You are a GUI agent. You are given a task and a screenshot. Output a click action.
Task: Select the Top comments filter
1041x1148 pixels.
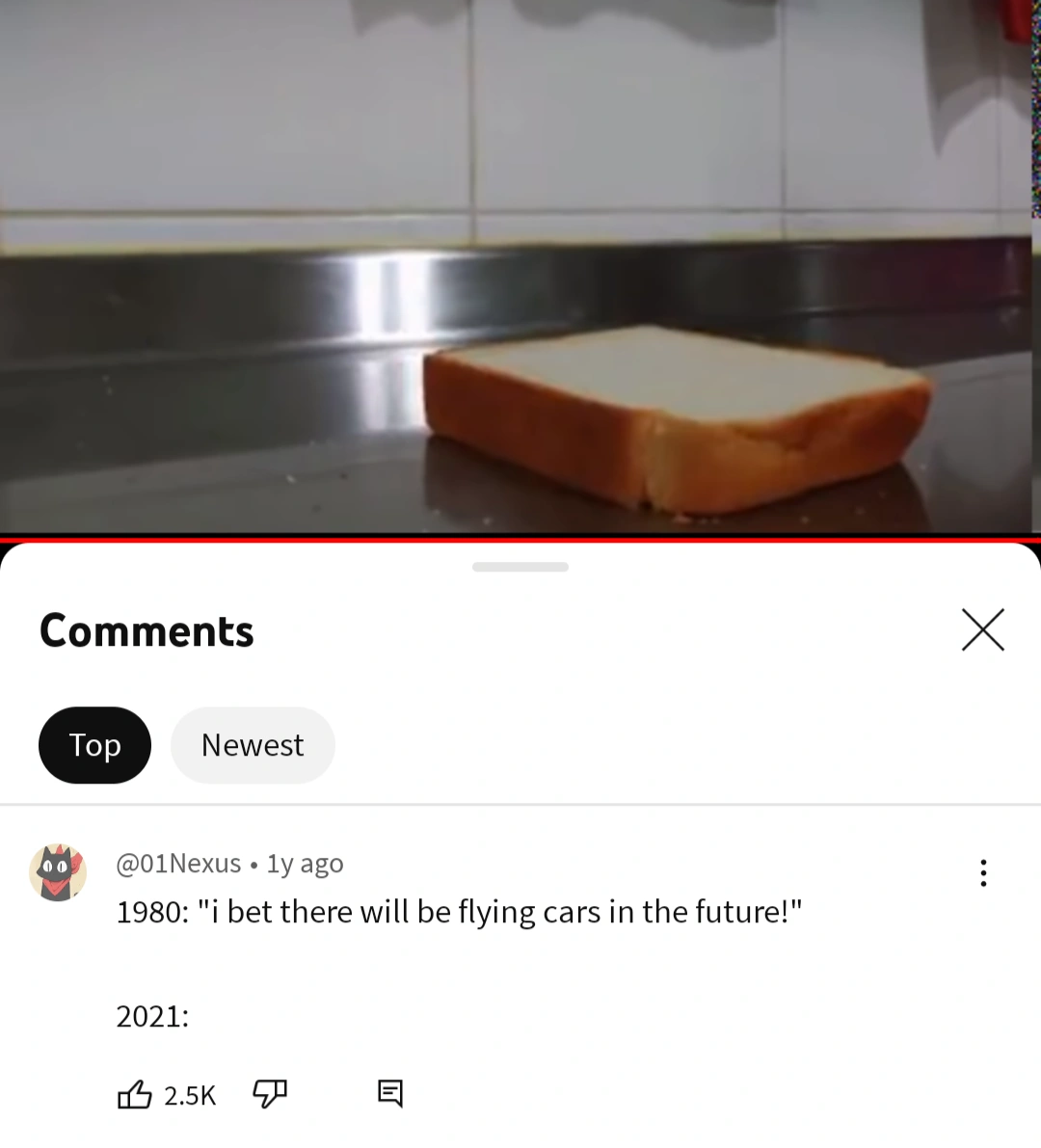click(x=94, y=745)
